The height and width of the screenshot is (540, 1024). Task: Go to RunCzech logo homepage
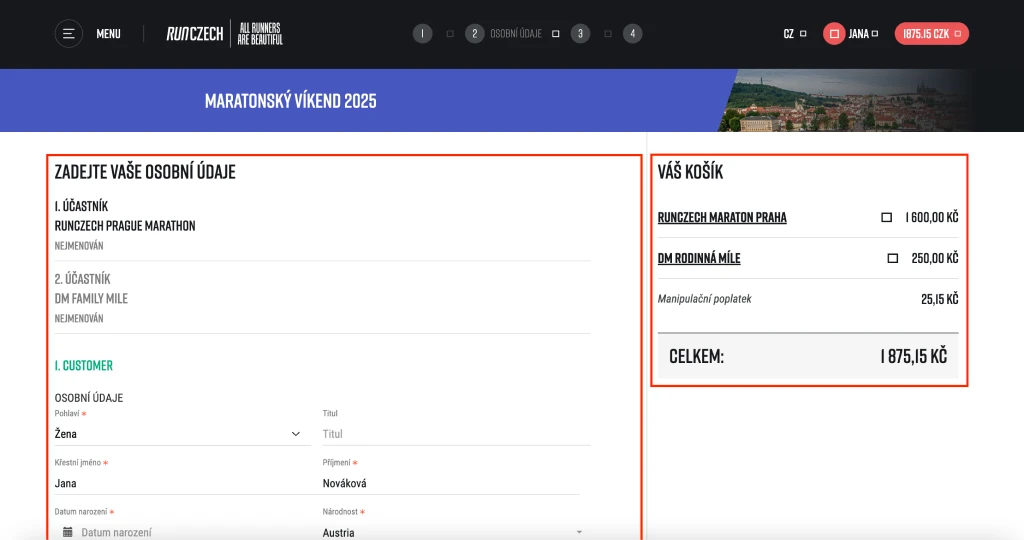(x=224, y=34)
